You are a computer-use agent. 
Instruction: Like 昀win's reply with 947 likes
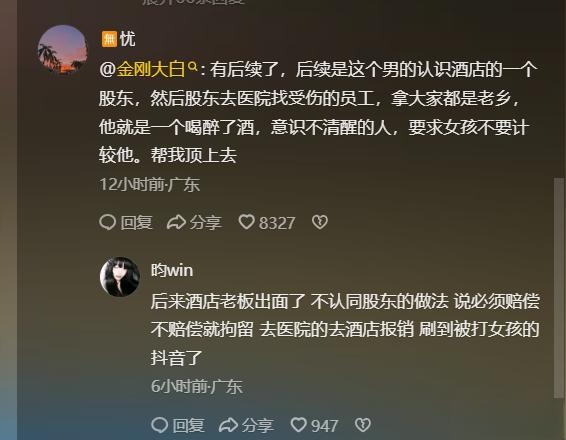[x=299, y=424]
